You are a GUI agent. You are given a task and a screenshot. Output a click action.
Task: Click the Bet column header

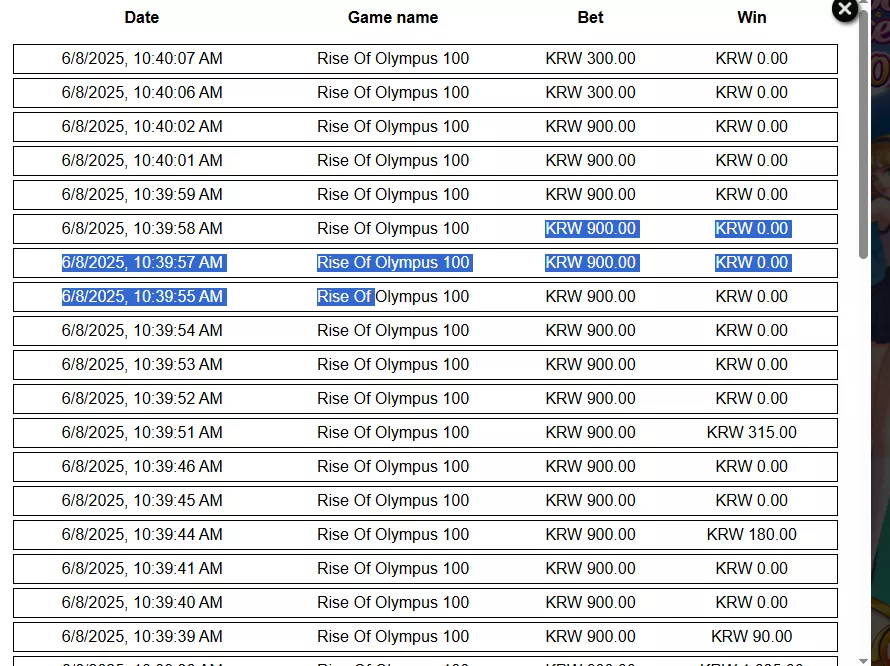(x=590, y=18)
